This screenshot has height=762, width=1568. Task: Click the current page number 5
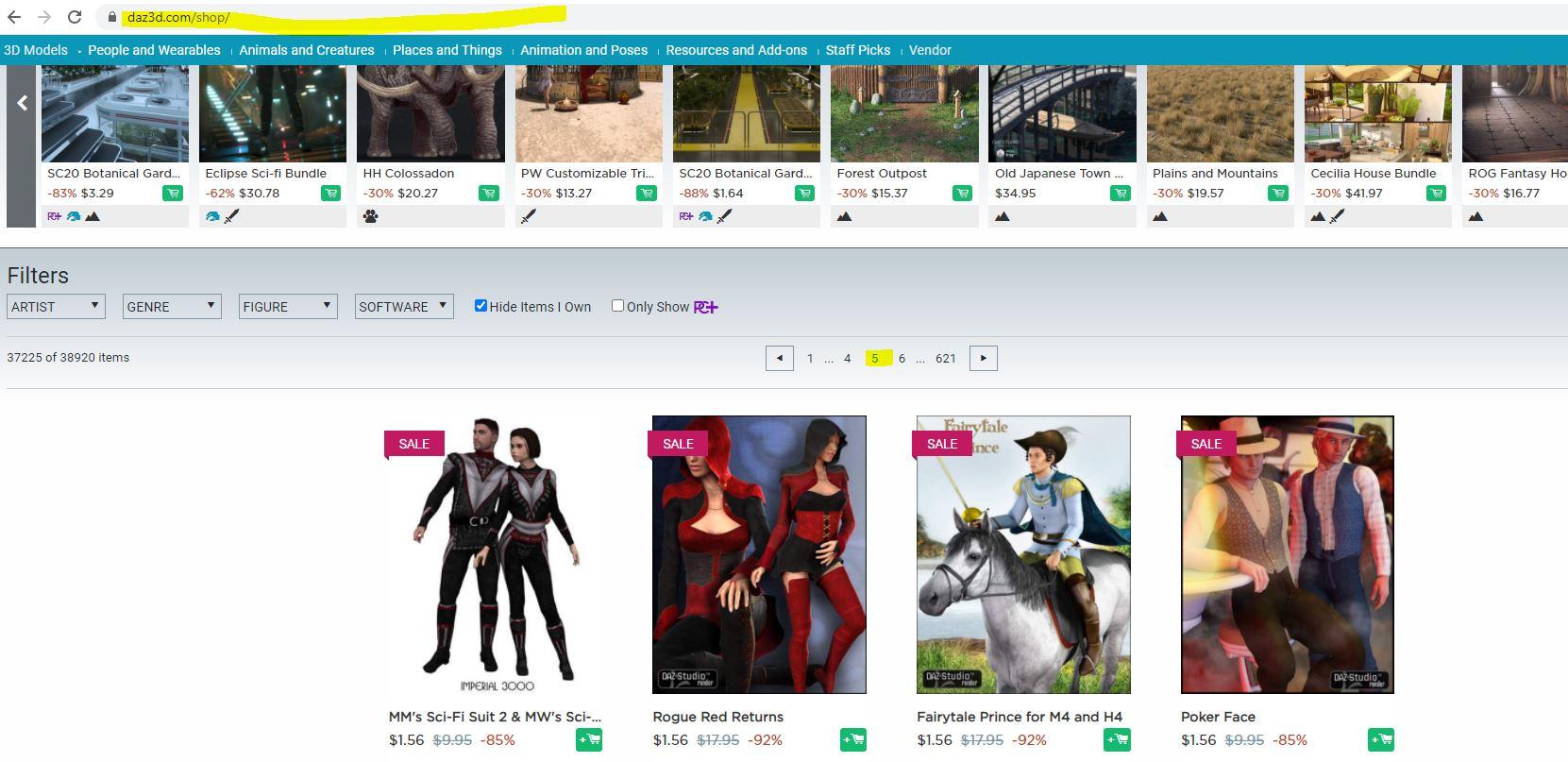coord(875,359)
